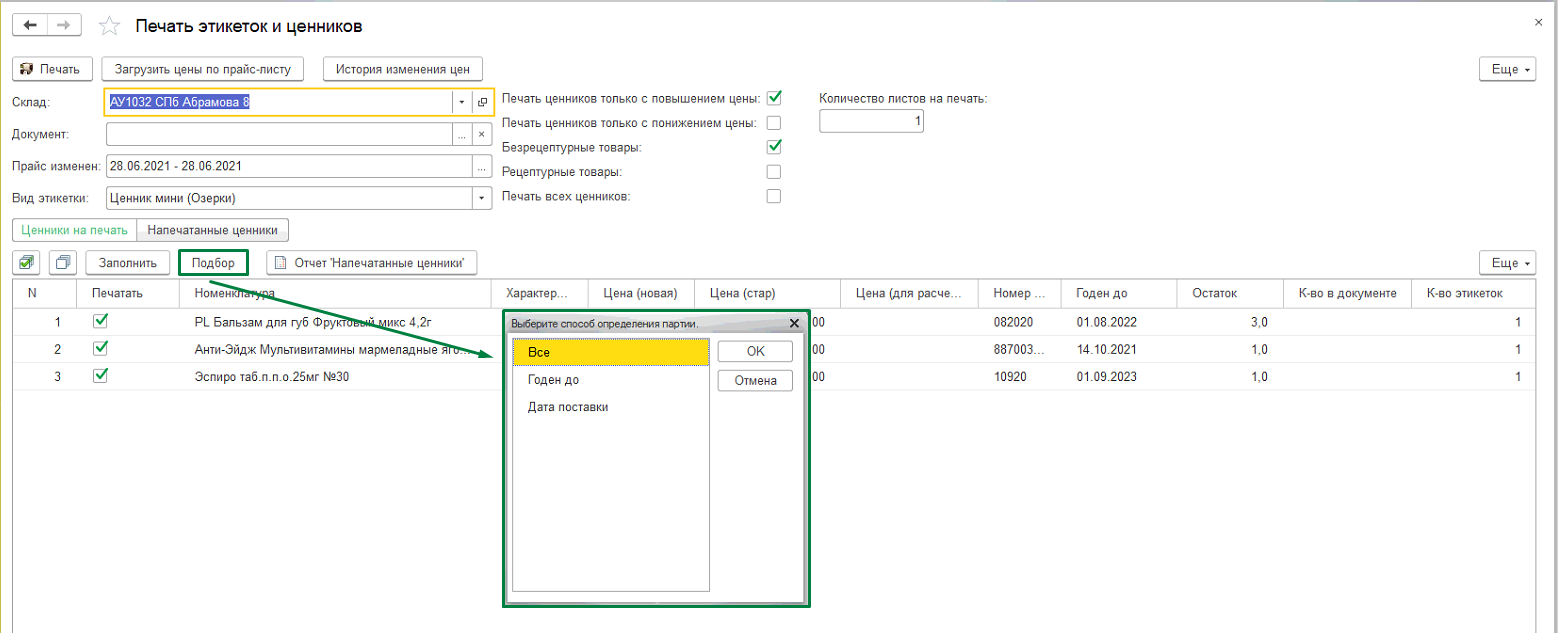
Task: Open period picker for Прайс изменен field
Action: click(482, 166)
